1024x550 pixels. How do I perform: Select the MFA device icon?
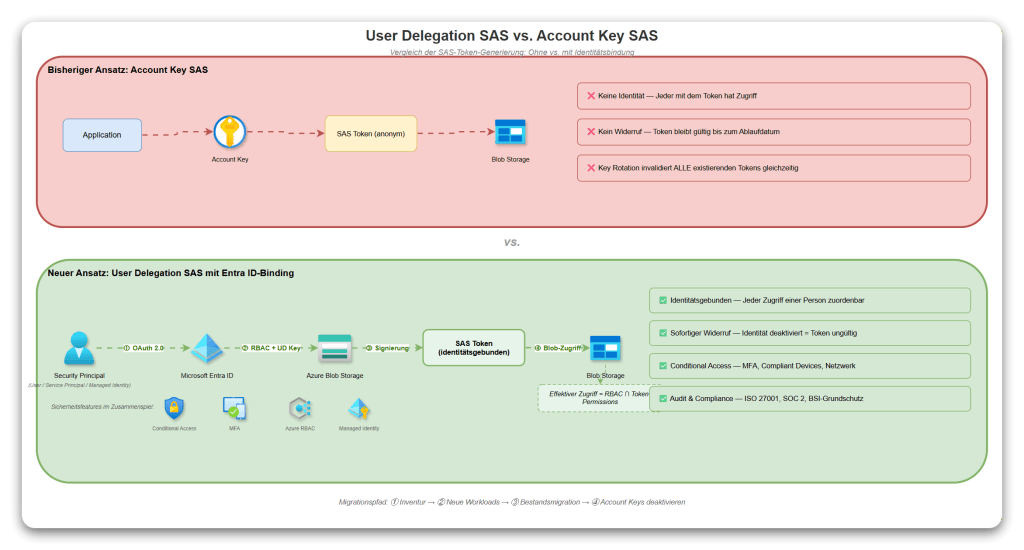click(x=234, y=408)
